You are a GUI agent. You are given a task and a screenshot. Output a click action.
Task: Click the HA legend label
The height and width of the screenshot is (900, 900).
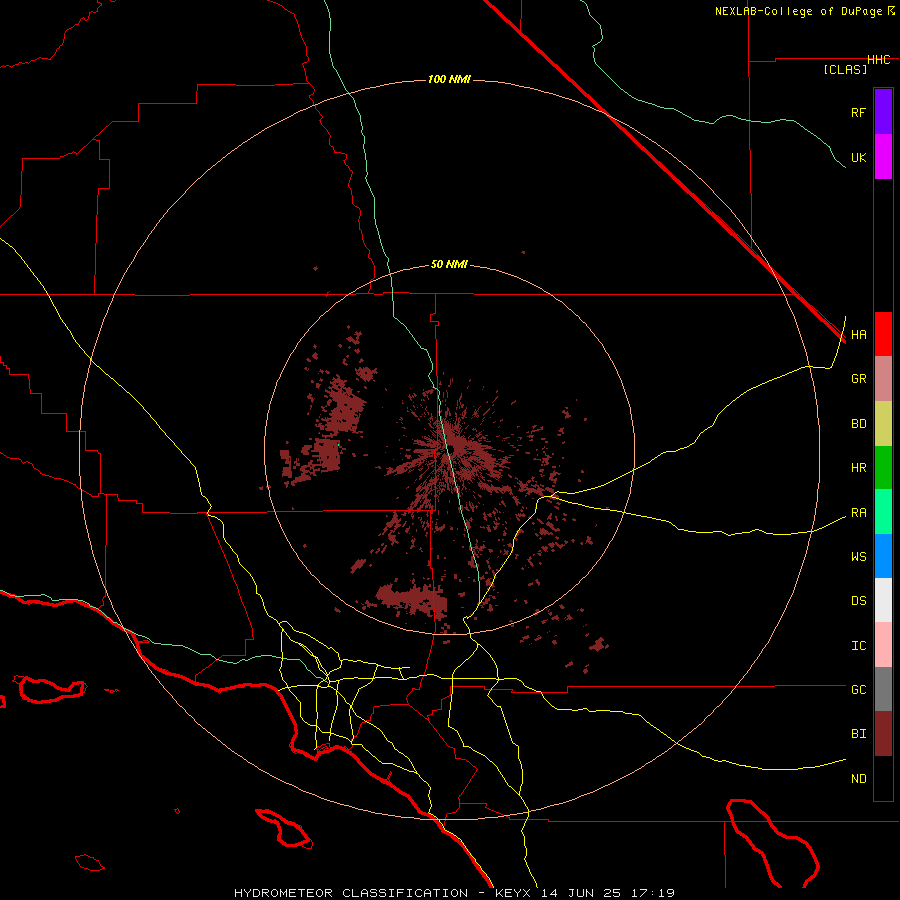[858, 335]
